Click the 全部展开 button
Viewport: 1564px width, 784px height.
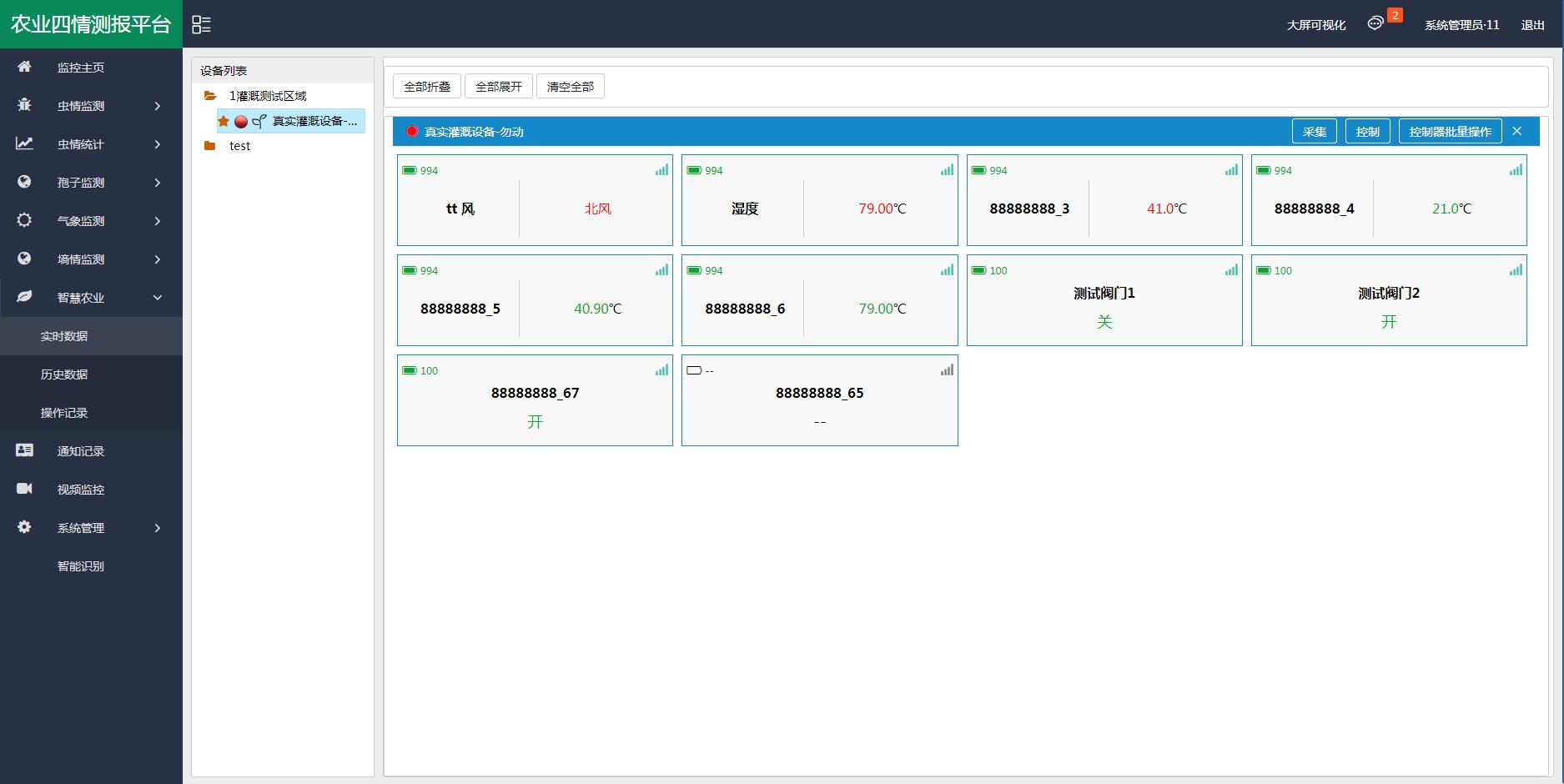pyautogui.click(x=499, y=86)
